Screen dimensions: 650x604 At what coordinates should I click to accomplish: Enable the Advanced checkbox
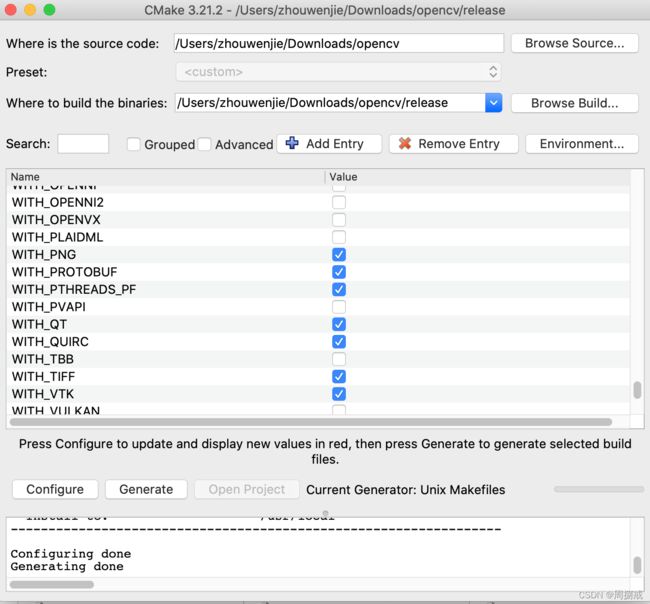[x=204, y=144]
